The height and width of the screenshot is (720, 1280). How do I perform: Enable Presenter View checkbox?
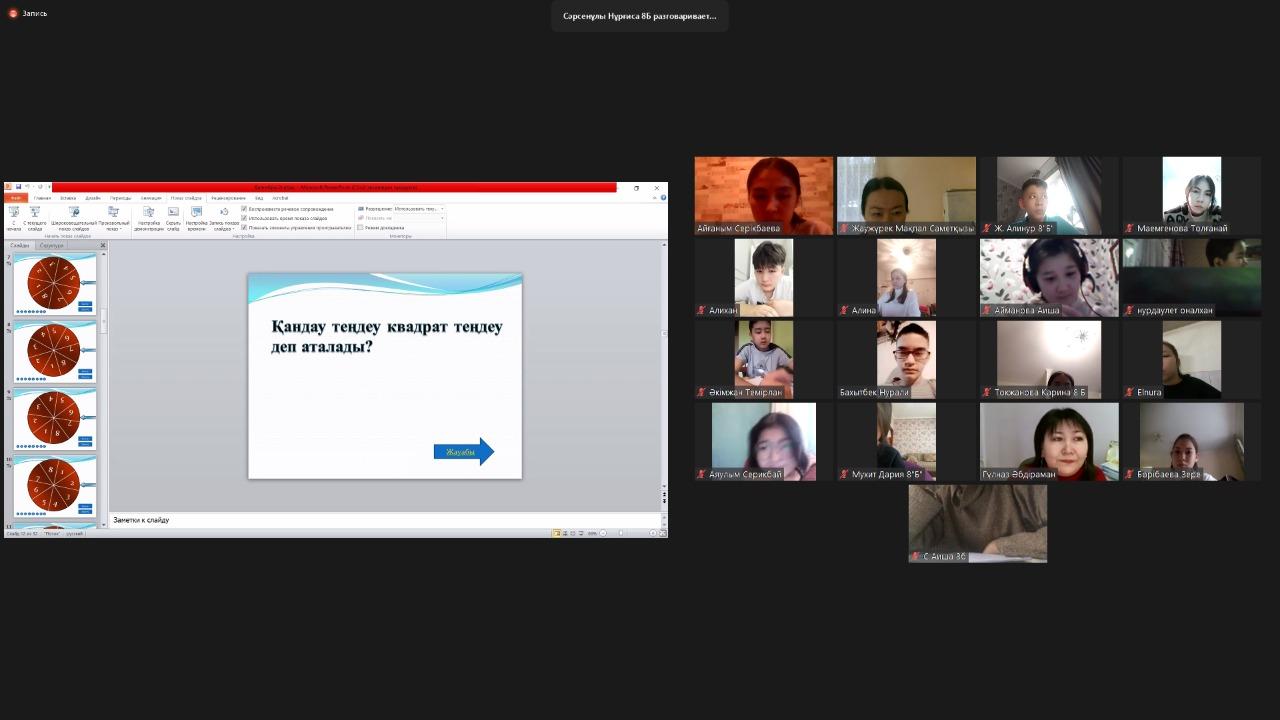pos(360,227)
